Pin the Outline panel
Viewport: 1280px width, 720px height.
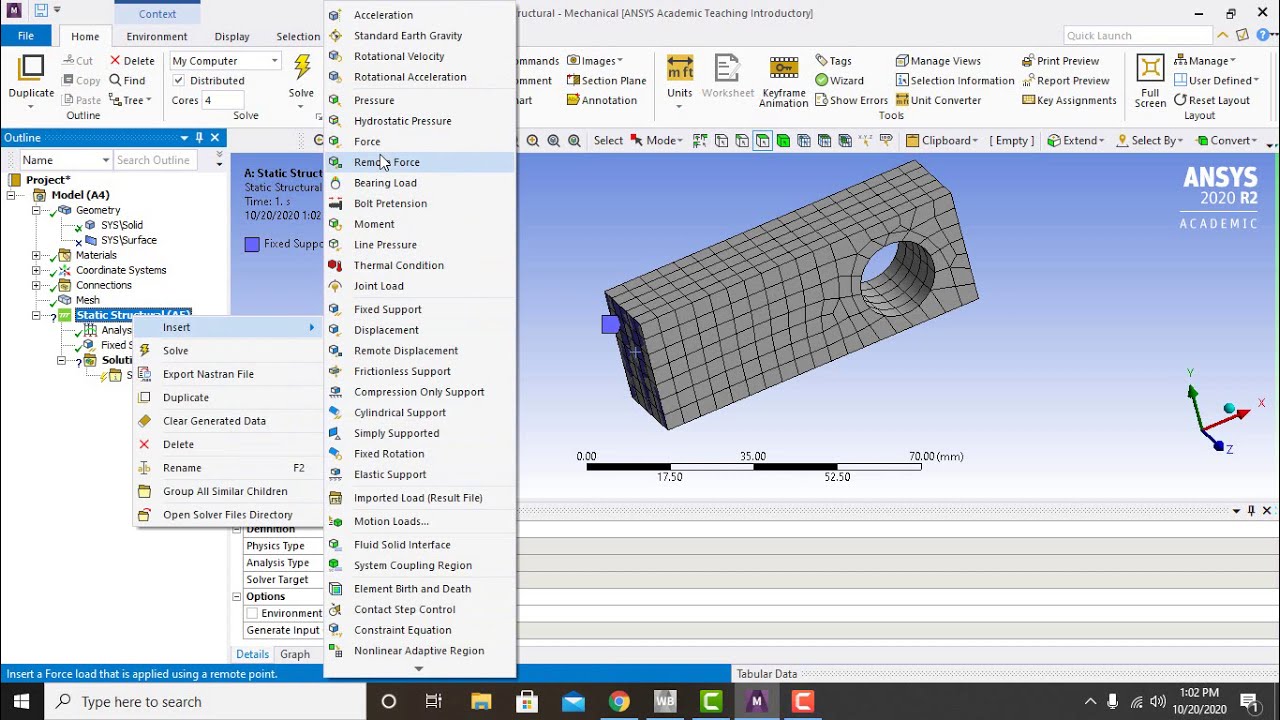[x=199, y=138]
